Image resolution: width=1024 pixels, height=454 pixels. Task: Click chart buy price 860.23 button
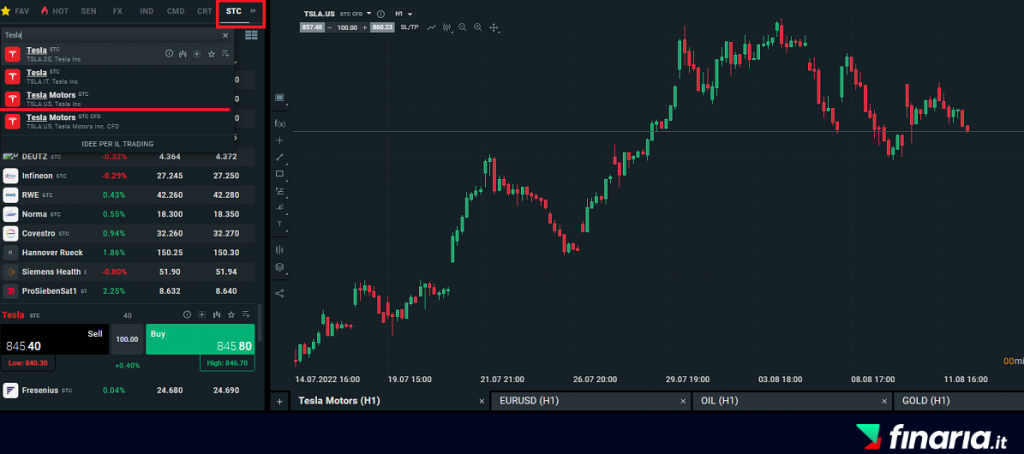pyautogui.click(x=381, y=27)
